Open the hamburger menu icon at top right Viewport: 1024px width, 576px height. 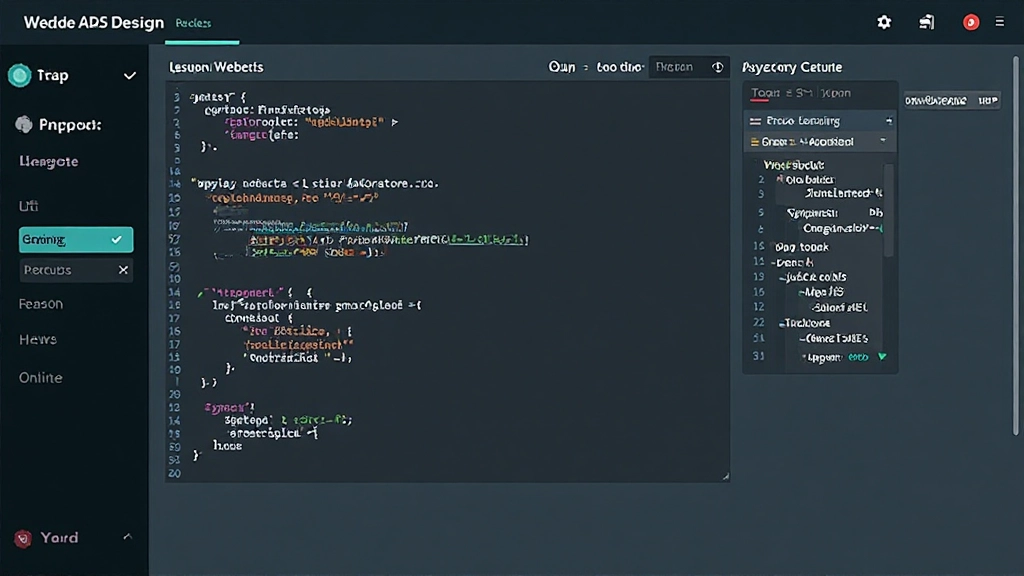(x=999, y=21)
